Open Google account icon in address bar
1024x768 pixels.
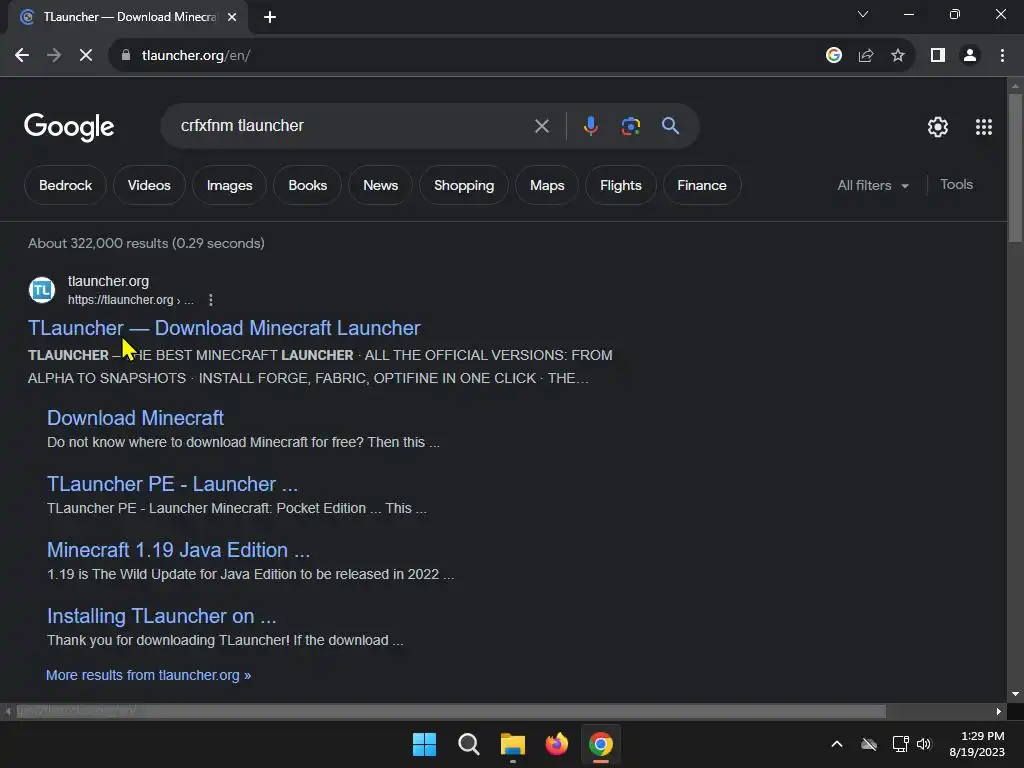point(833,56)
